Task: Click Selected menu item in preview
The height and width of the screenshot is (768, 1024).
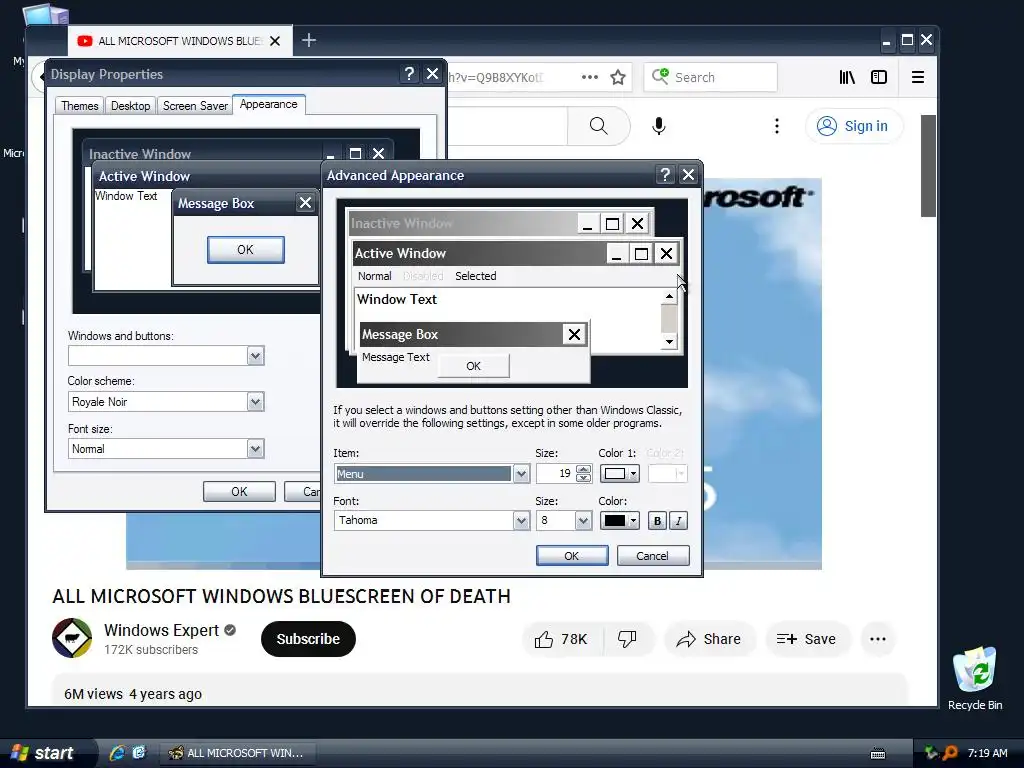Action: 475,276
